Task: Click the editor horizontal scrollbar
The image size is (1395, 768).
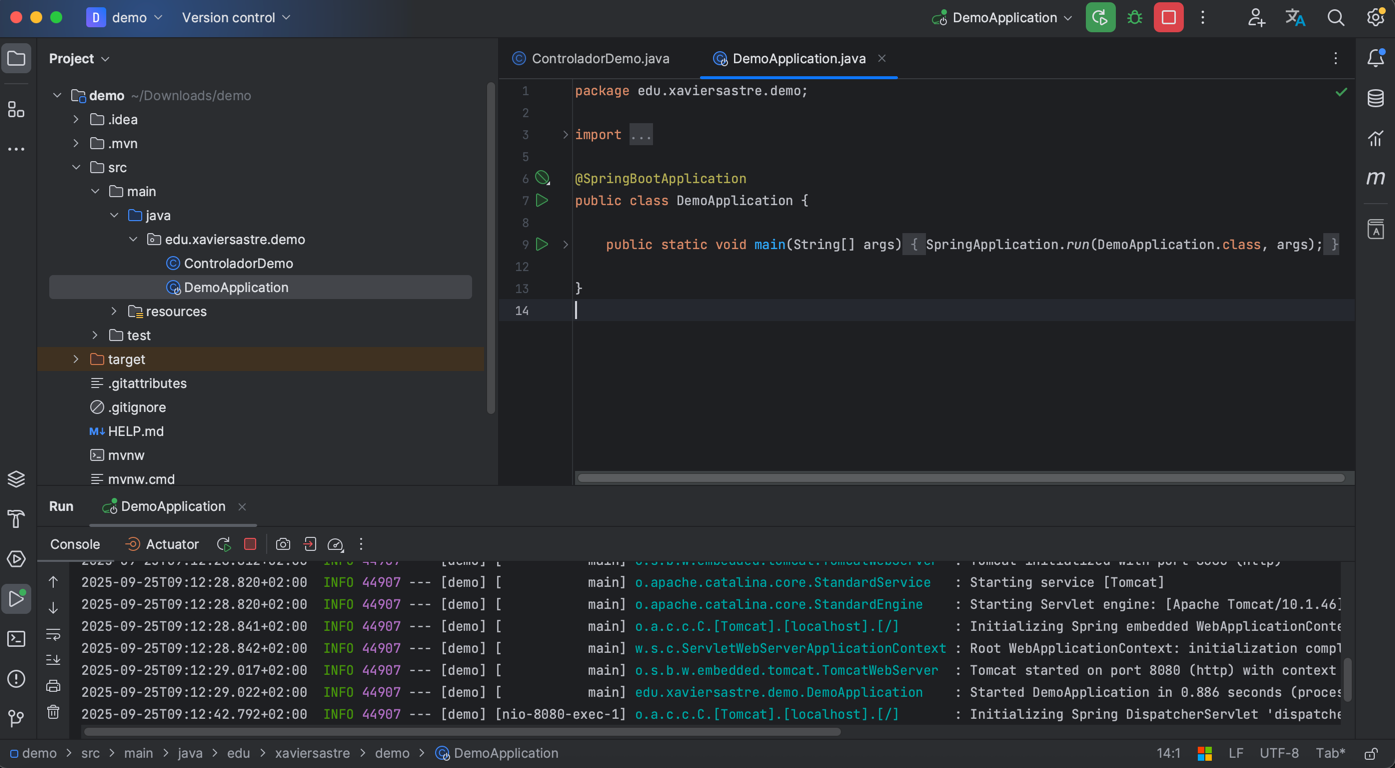Action: [x=960, y=478]
